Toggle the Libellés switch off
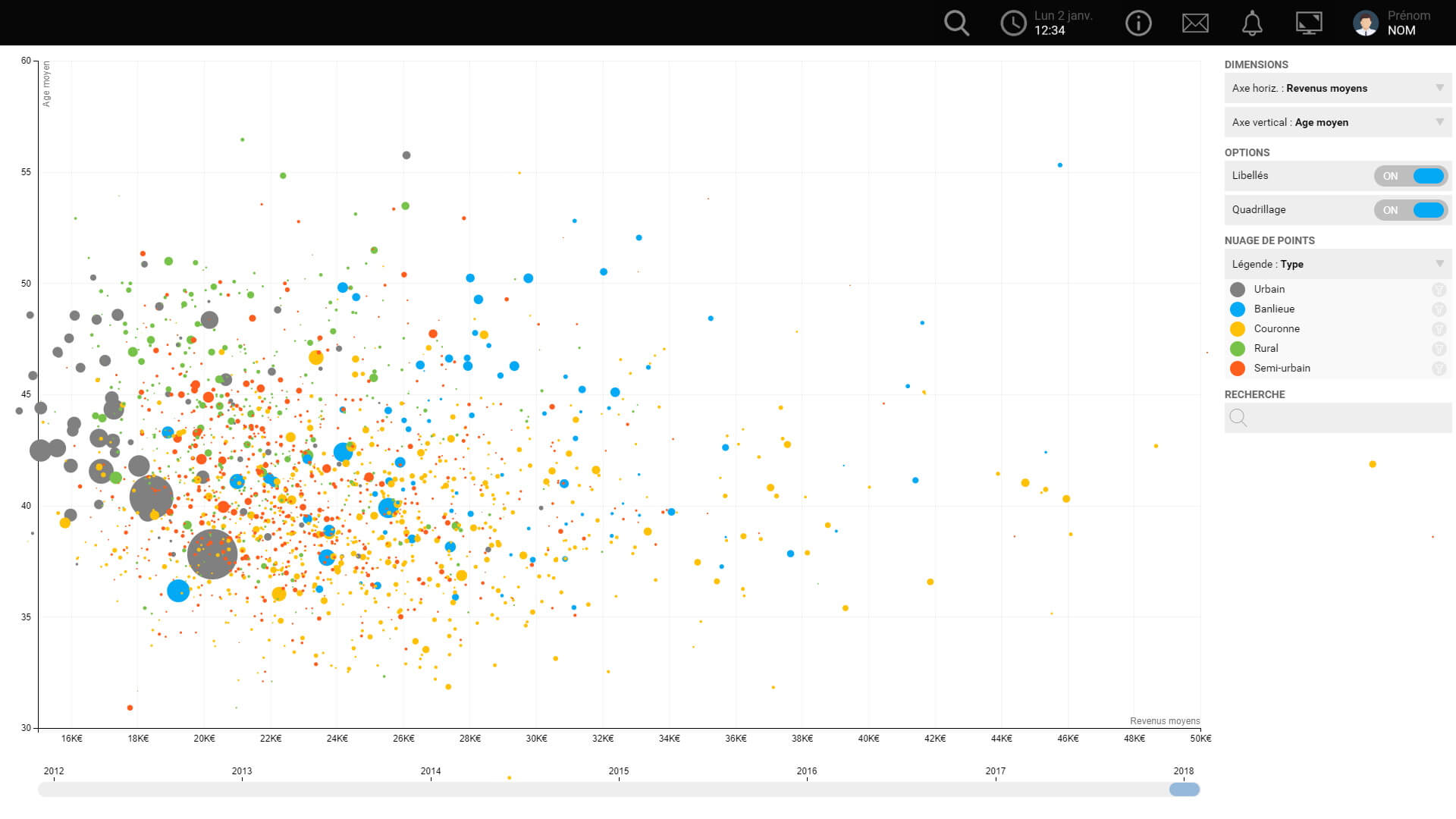1456x819 pixels. pyautogui.click(x=1410, y=176)
